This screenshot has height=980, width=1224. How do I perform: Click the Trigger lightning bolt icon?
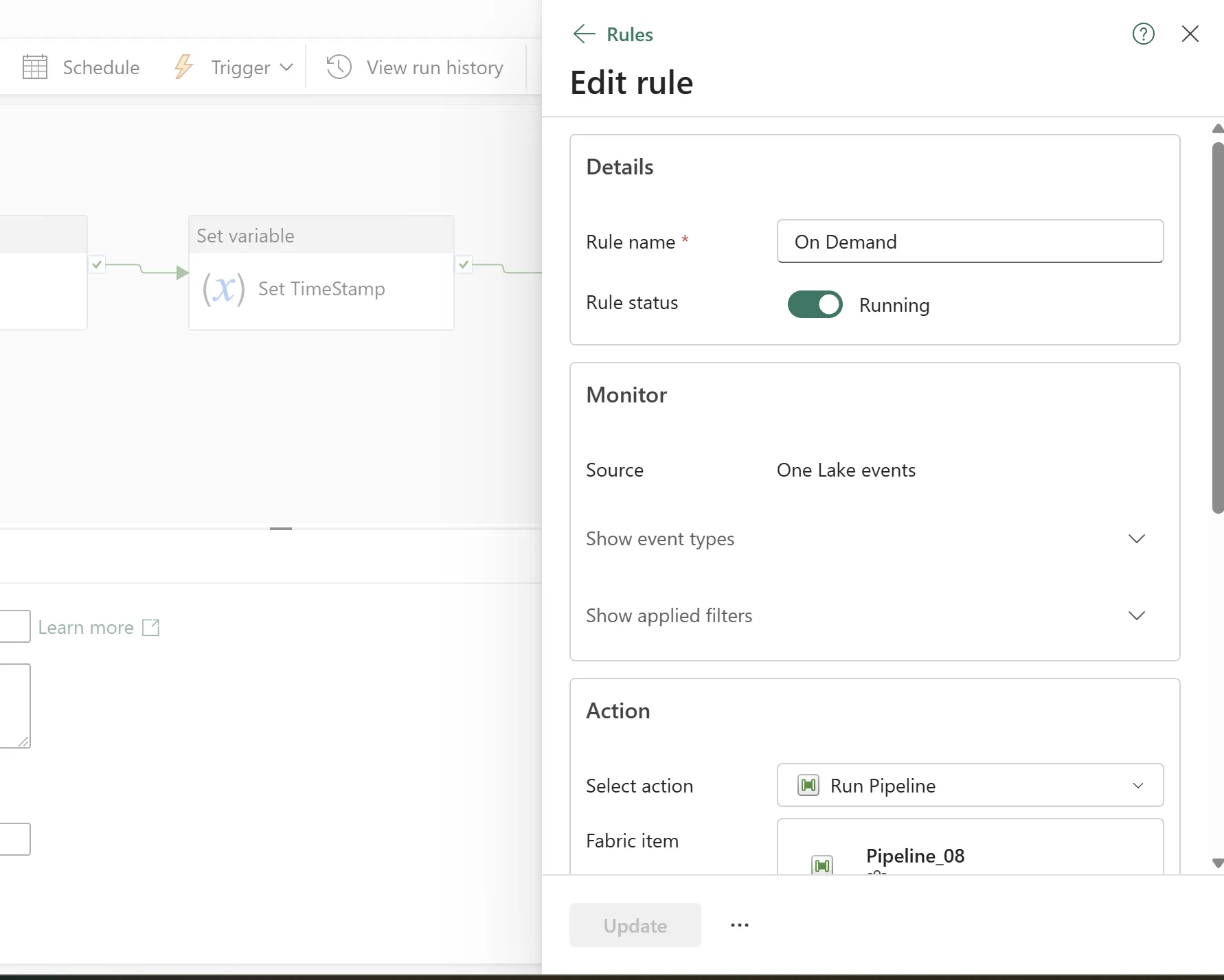point(183,67)
